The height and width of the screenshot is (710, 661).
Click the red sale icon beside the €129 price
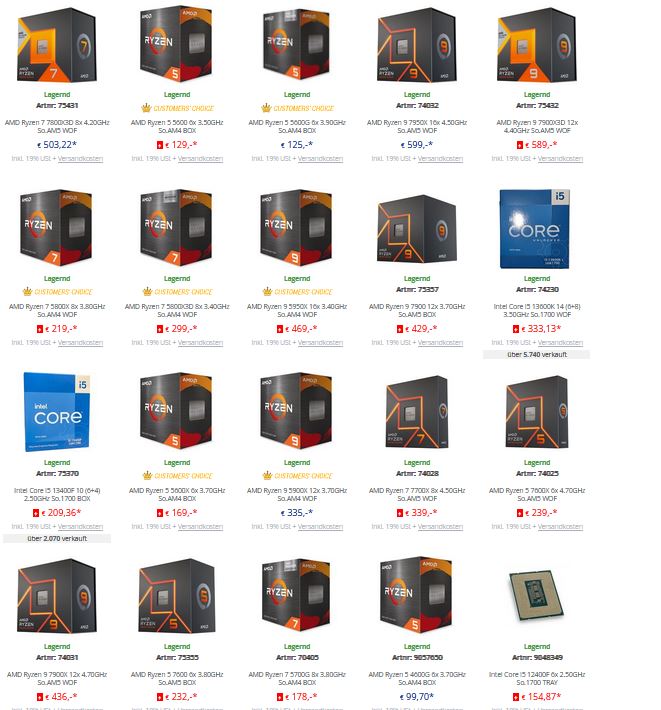tap(159, 145)
